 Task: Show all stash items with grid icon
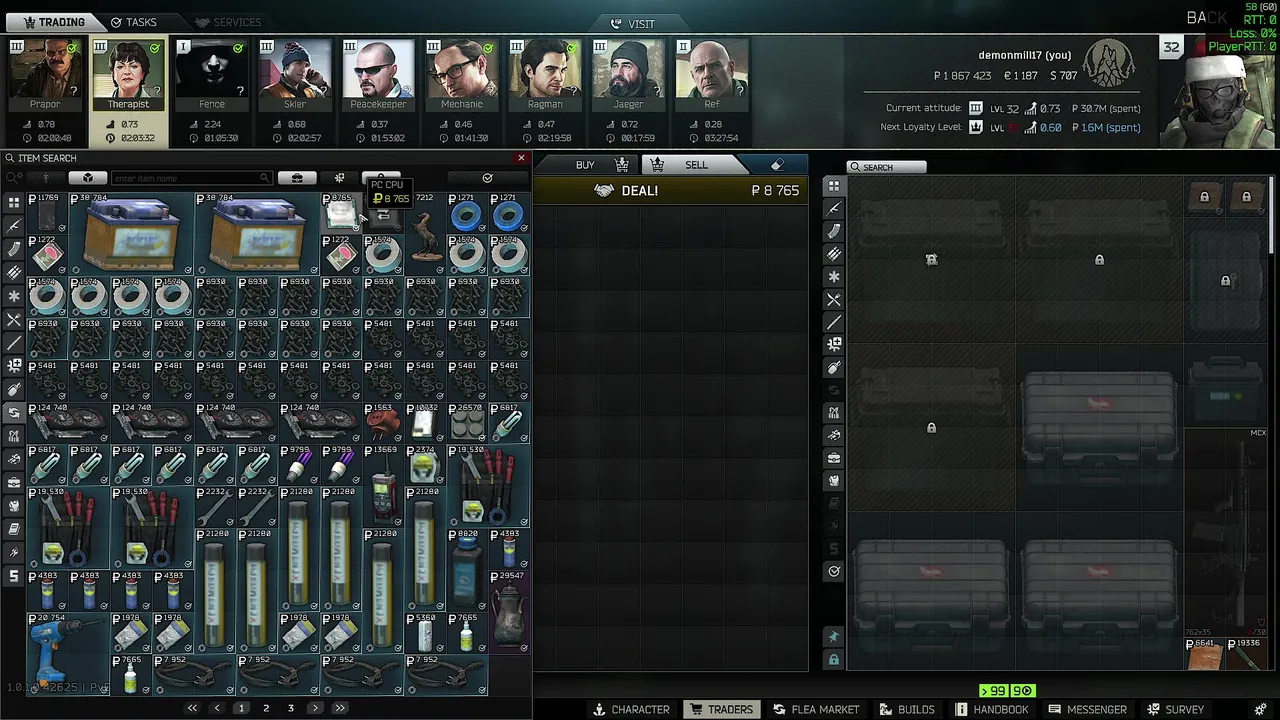[x=834, y=186]
